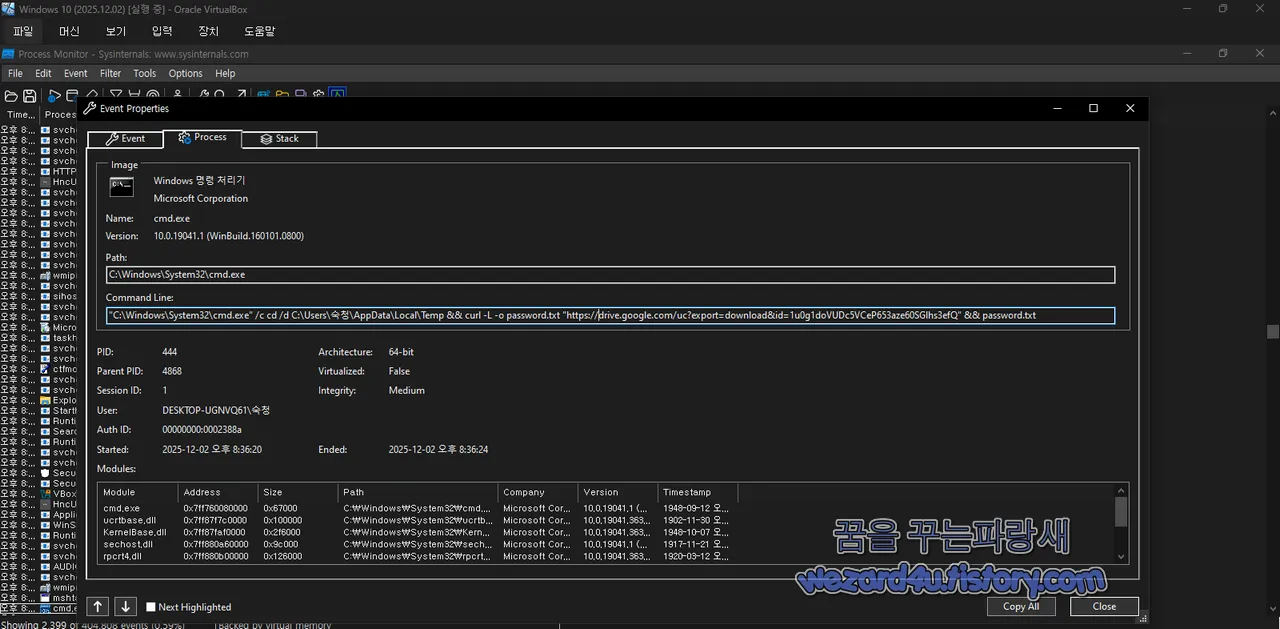Sort modules by the Size column header
The image size is (1280, 629).
(298, 492)
